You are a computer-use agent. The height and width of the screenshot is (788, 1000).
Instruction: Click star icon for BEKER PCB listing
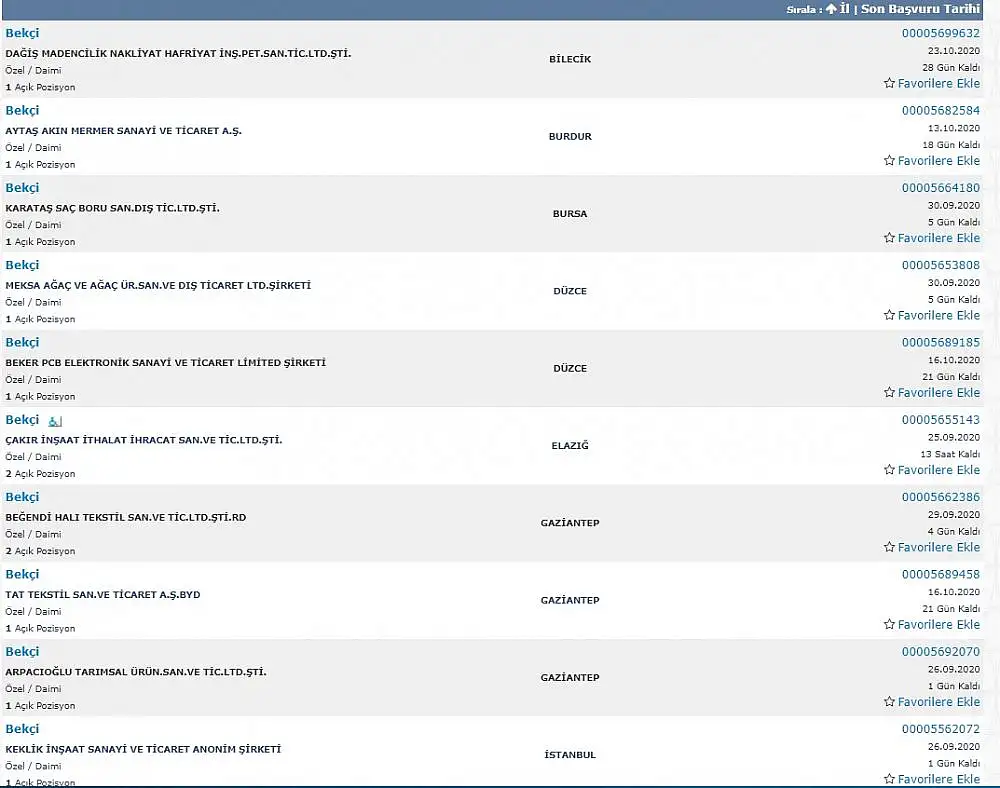(889, 392)
